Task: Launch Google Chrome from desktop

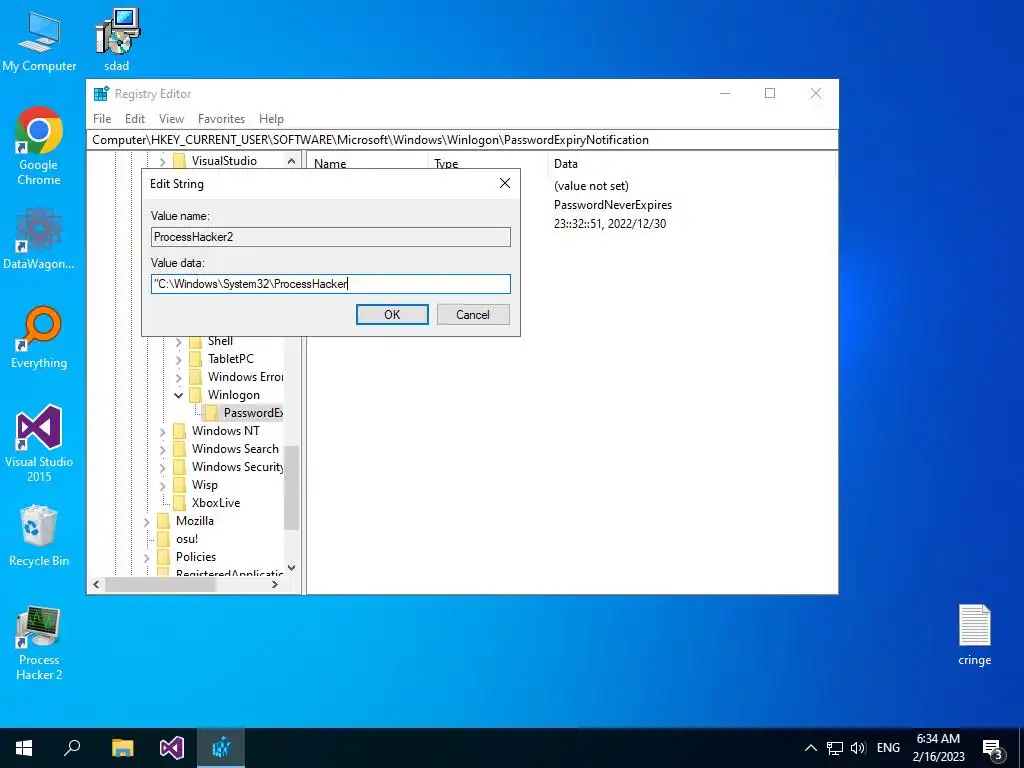Action: pyautogui.click(x=39, y=146)
